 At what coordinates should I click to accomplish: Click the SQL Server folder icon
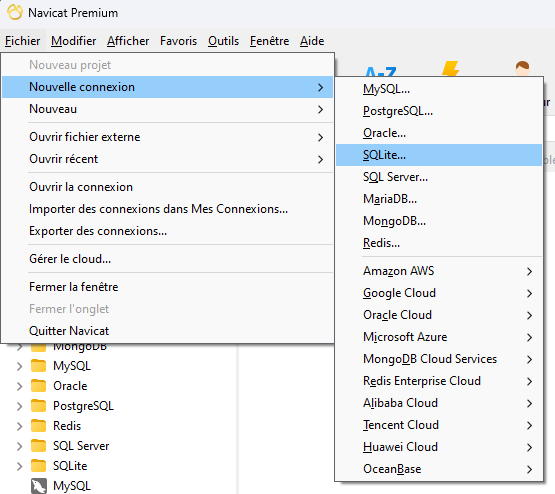click(38, 446)
